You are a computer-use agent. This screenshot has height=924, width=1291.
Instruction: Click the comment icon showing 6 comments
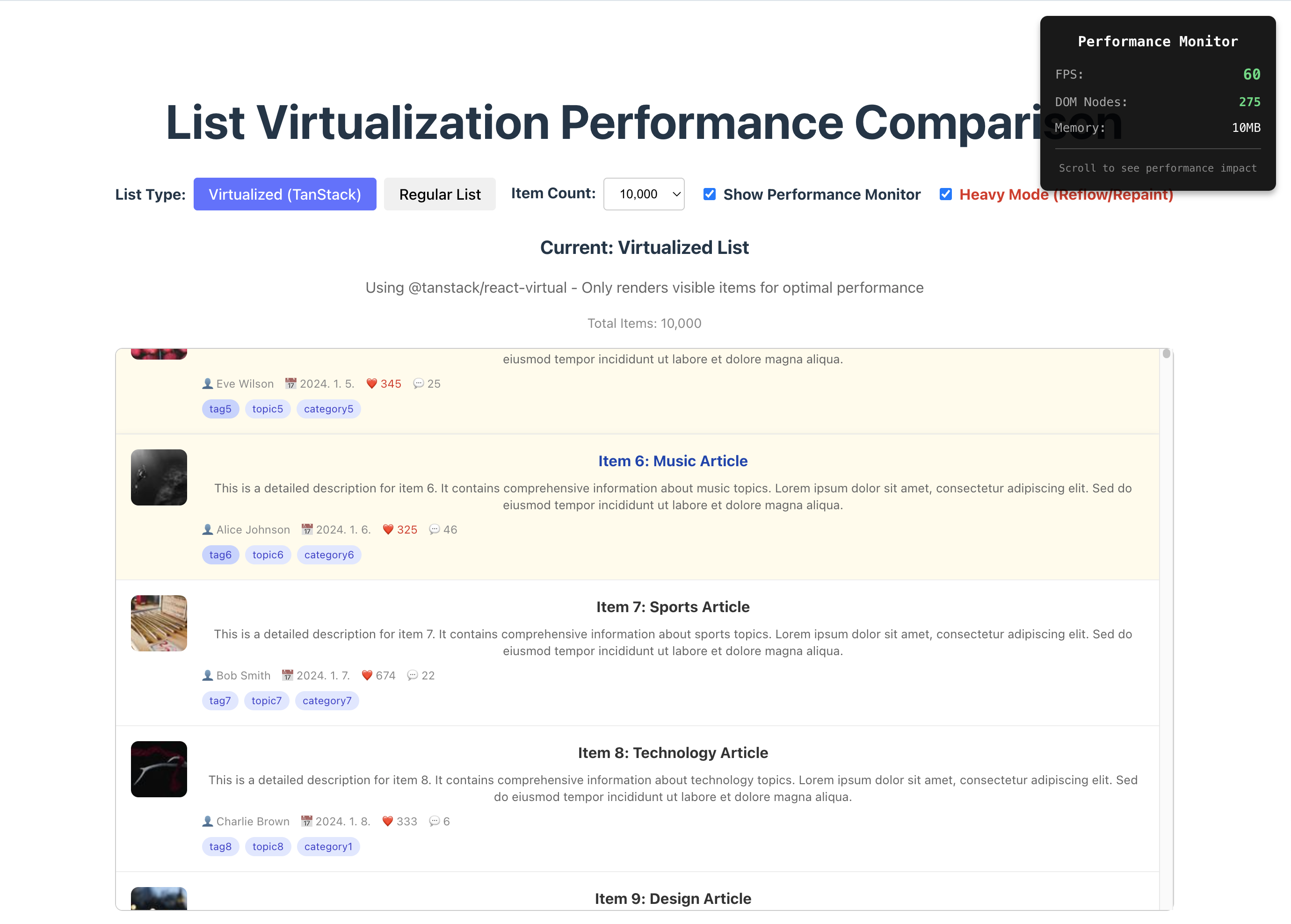(x=434, y=821)
